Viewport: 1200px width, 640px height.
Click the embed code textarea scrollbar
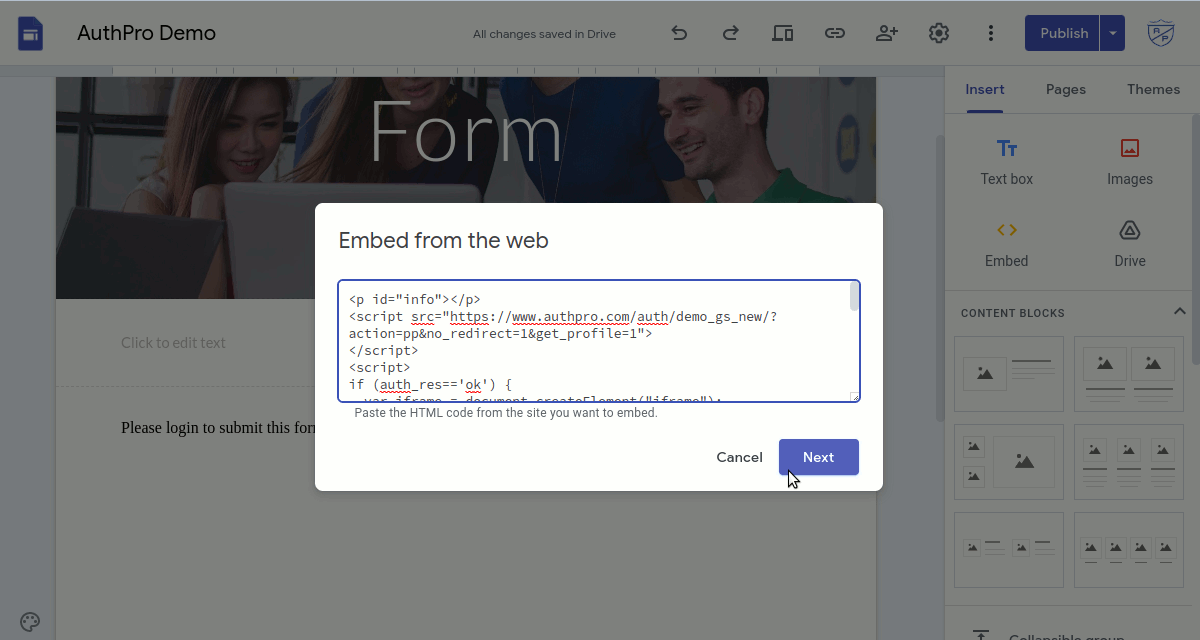(855, 297)
